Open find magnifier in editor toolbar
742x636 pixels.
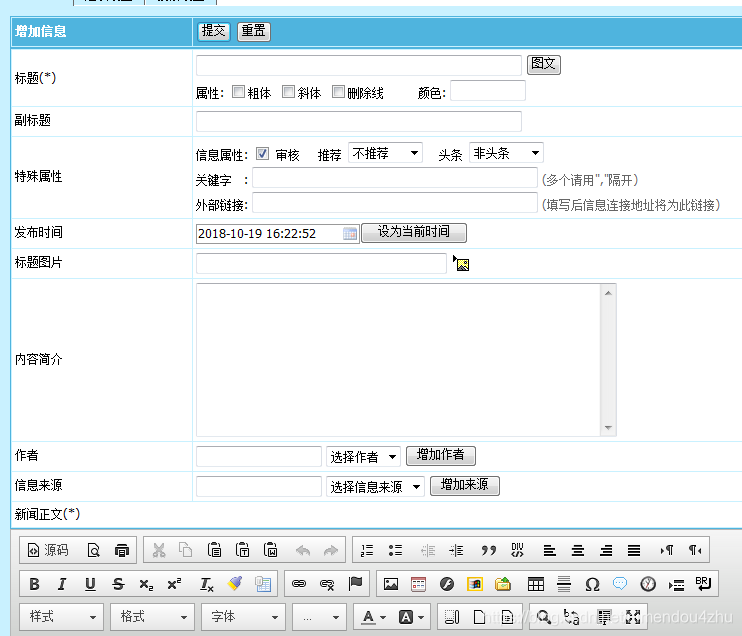click(x=543, y=617)
